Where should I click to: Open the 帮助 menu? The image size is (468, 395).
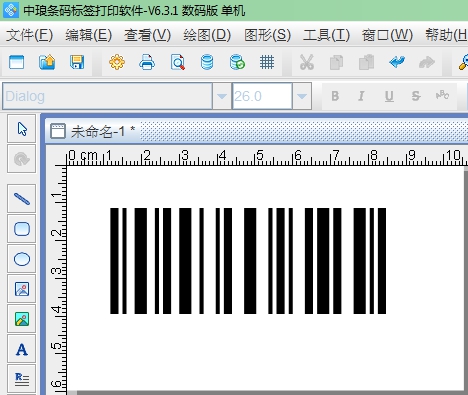446,35
